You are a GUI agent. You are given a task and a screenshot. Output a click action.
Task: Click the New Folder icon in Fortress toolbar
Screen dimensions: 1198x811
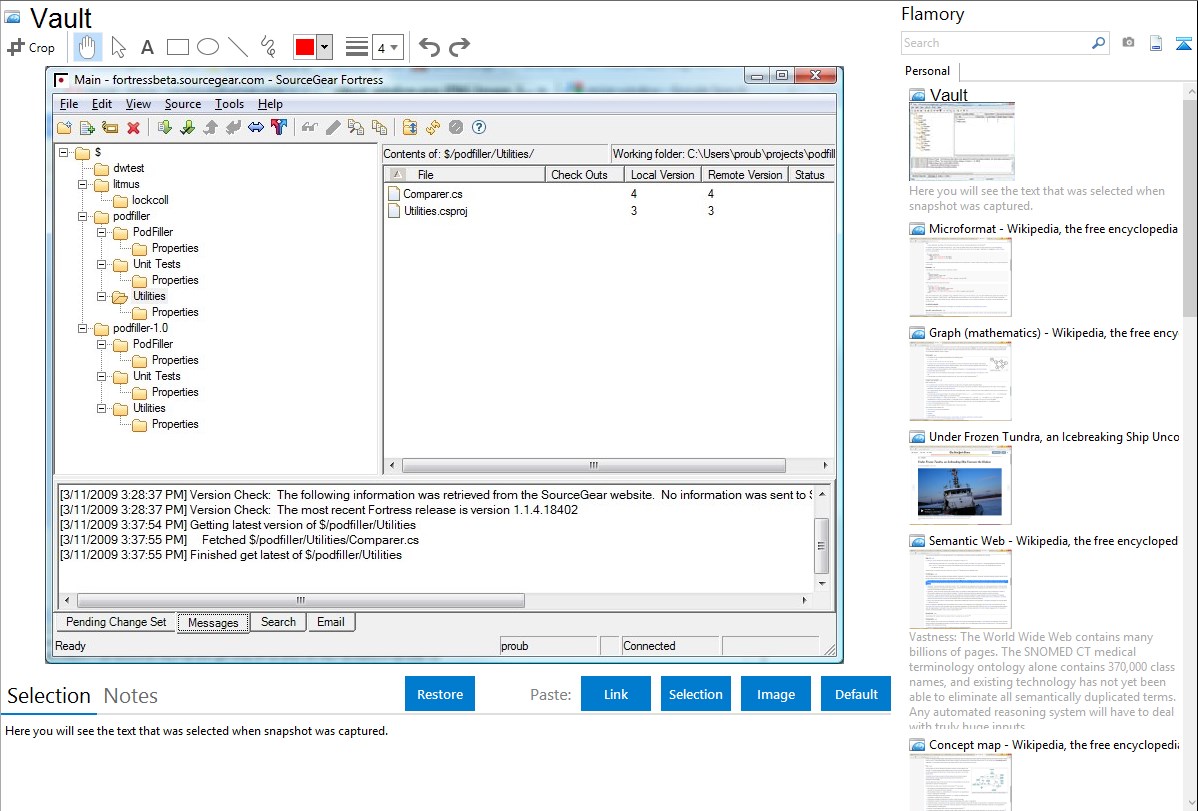tap(64, 128)
